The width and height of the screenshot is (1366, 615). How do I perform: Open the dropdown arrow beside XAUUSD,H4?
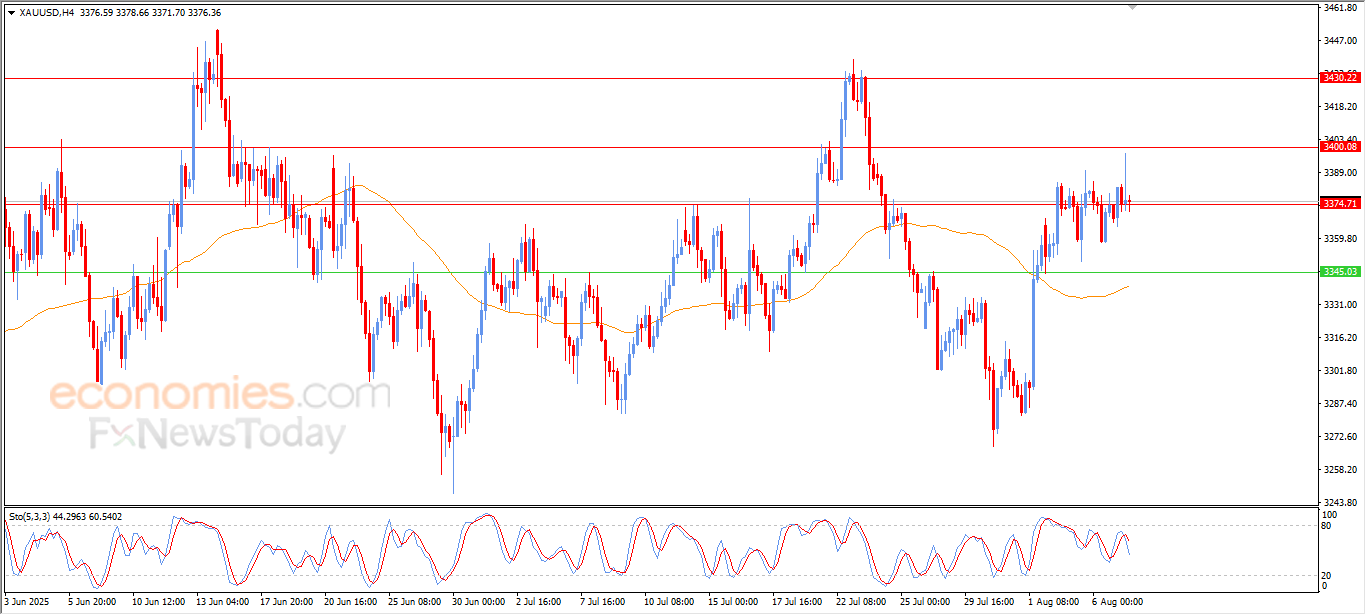coord(11,13)
